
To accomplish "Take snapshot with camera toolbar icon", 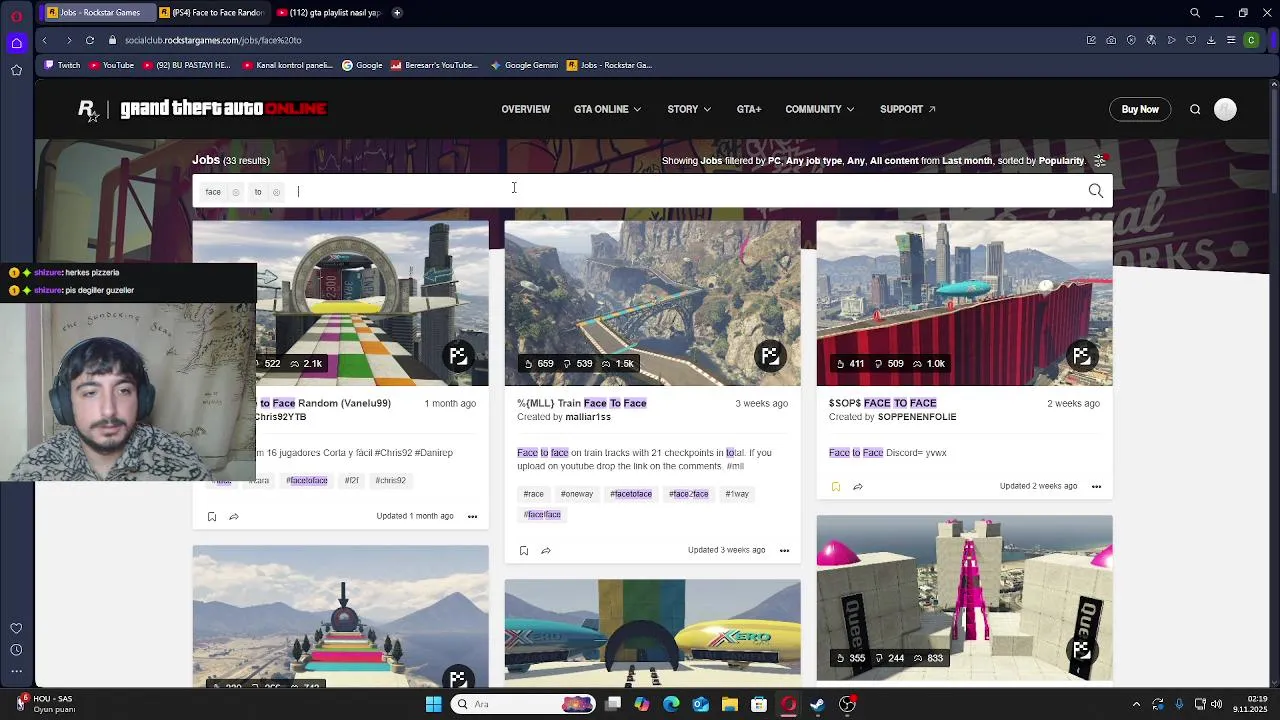I will tap(1111, 40).
